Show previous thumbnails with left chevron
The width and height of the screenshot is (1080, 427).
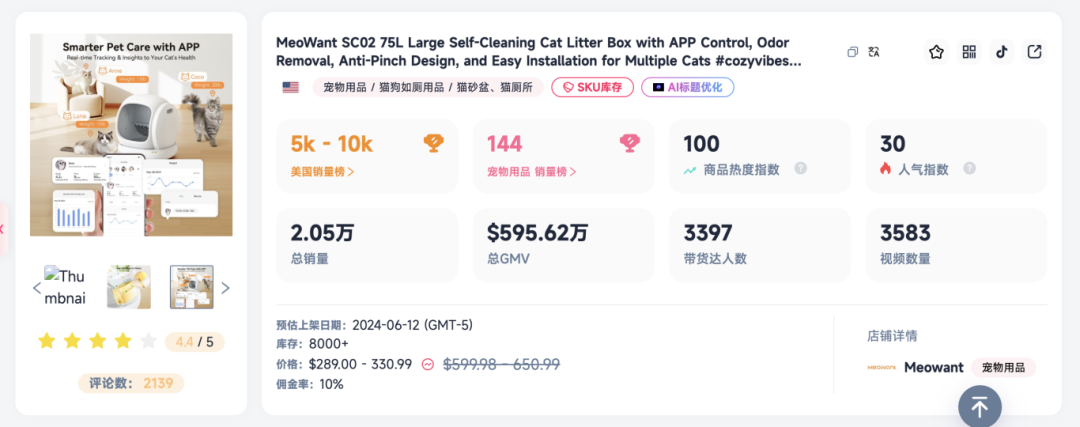37,288
